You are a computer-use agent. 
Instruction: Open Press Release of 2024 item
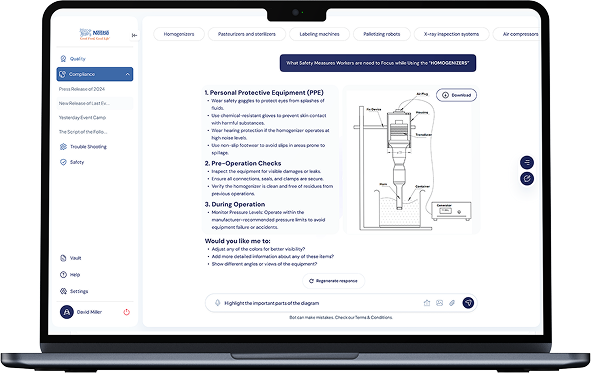click(x=82, y=89)
